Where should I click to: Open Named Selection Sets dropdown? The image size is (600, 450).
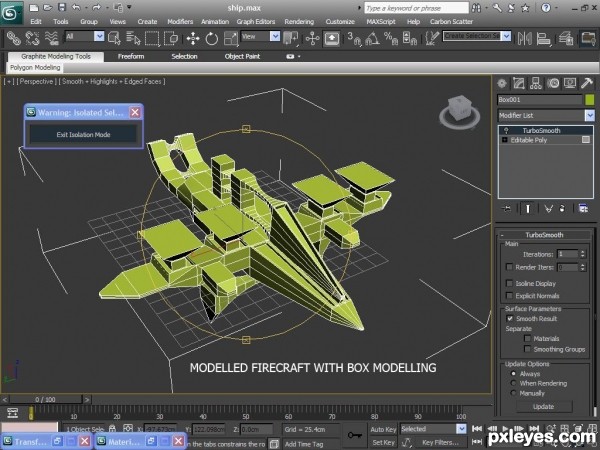pyautogui.click(x=507, y=36)
